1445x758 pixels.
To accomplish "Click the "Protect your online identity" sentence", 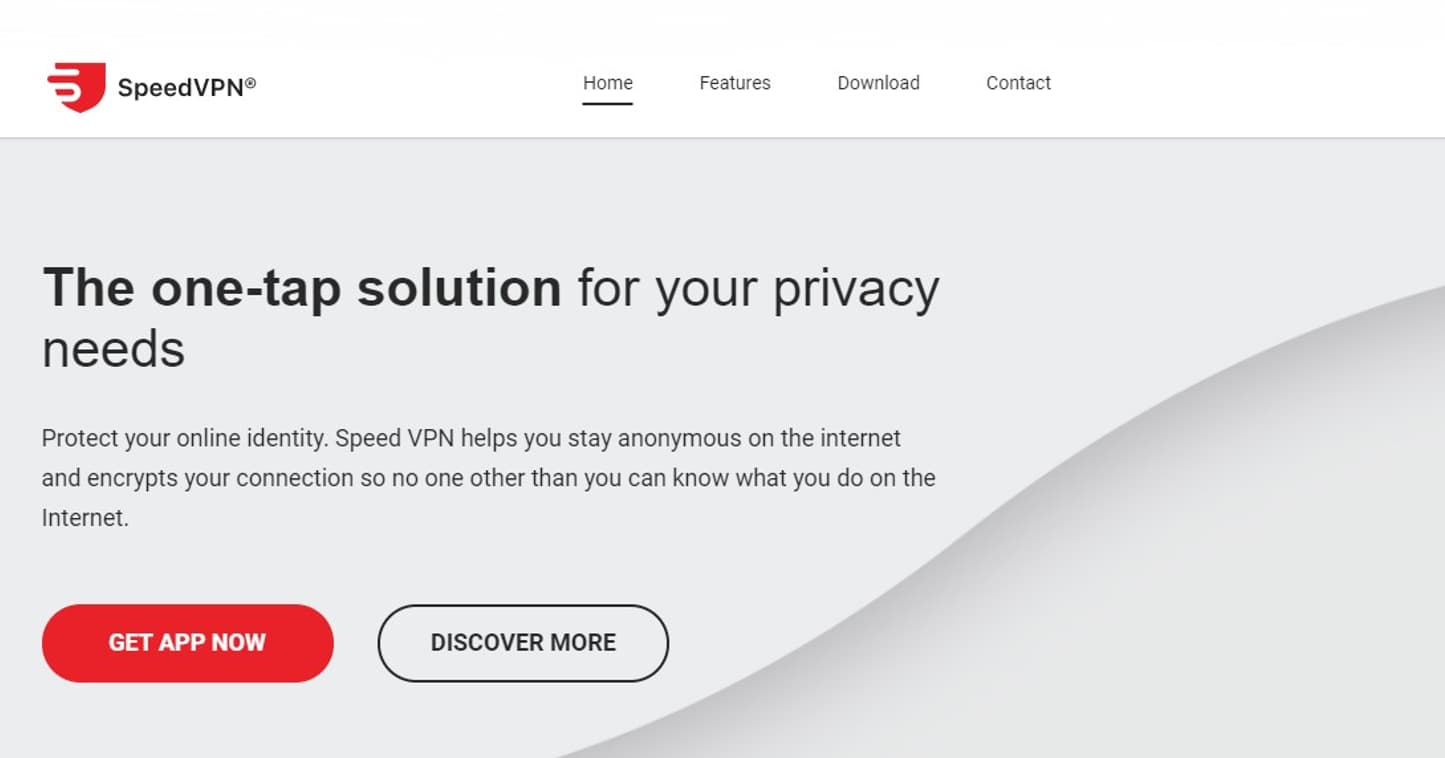I will click(x=185, y=438).
